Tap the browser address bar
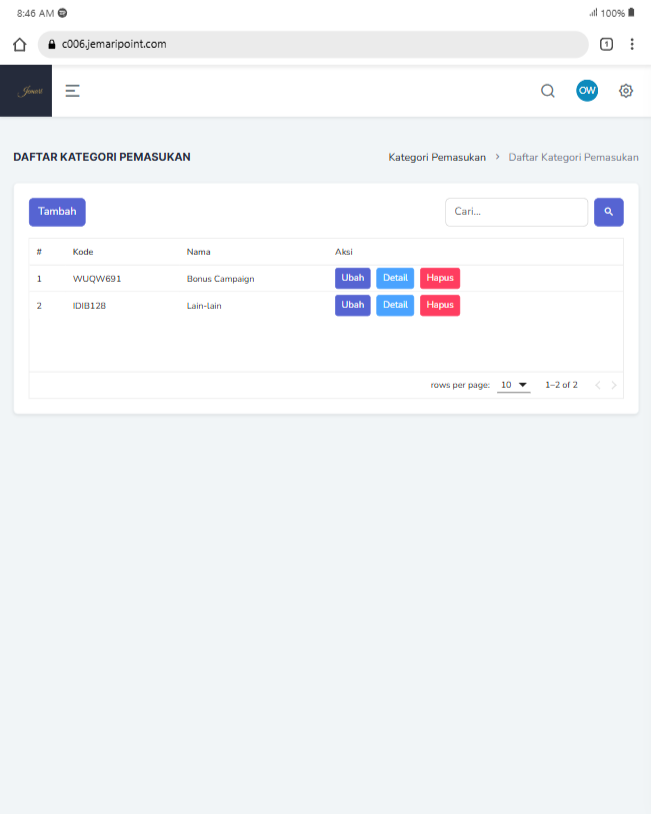Image resolution: width=651 pixels, height=814 pixels. click(x=312, y=44)
